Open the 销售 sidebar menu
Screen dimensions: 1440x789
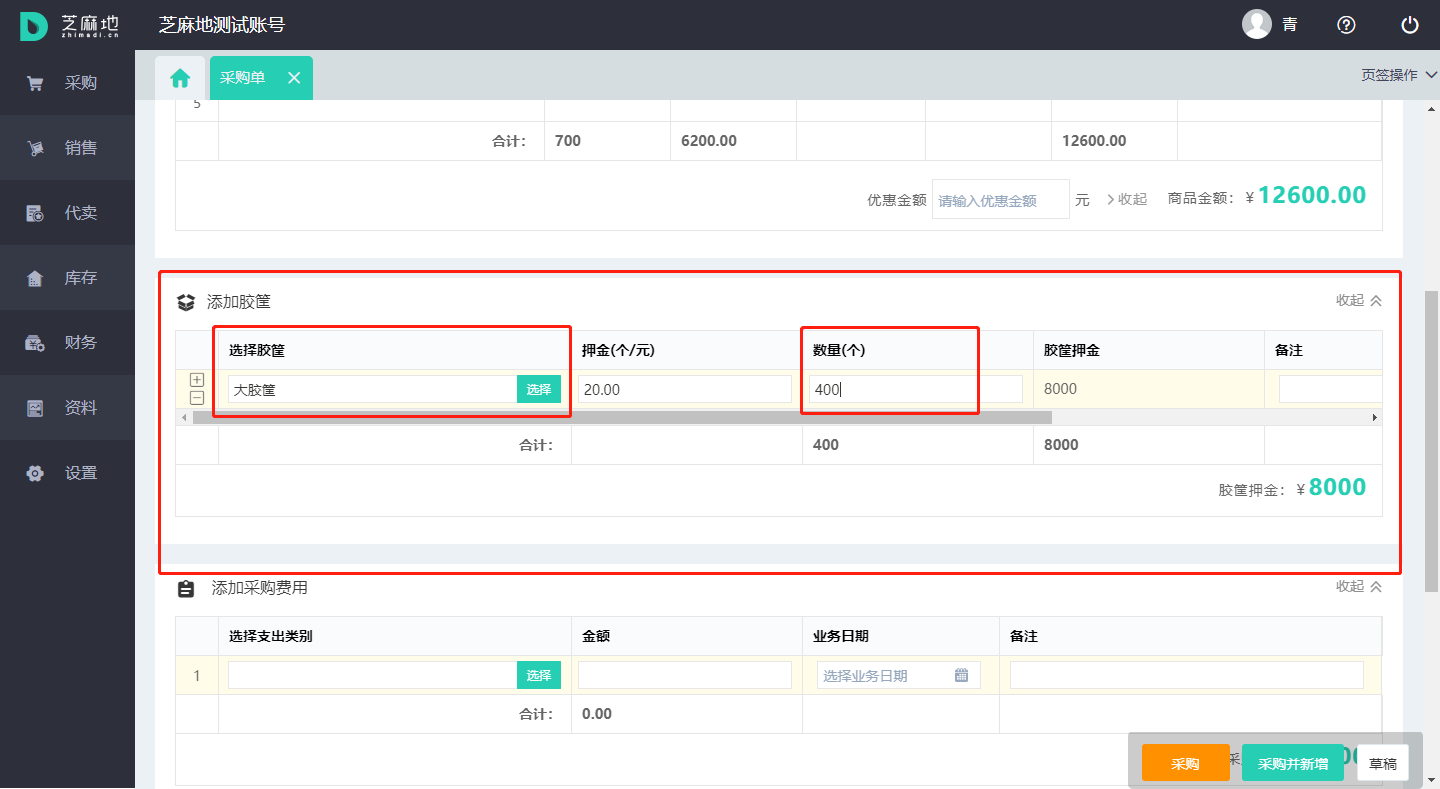[x=67, y=148]
